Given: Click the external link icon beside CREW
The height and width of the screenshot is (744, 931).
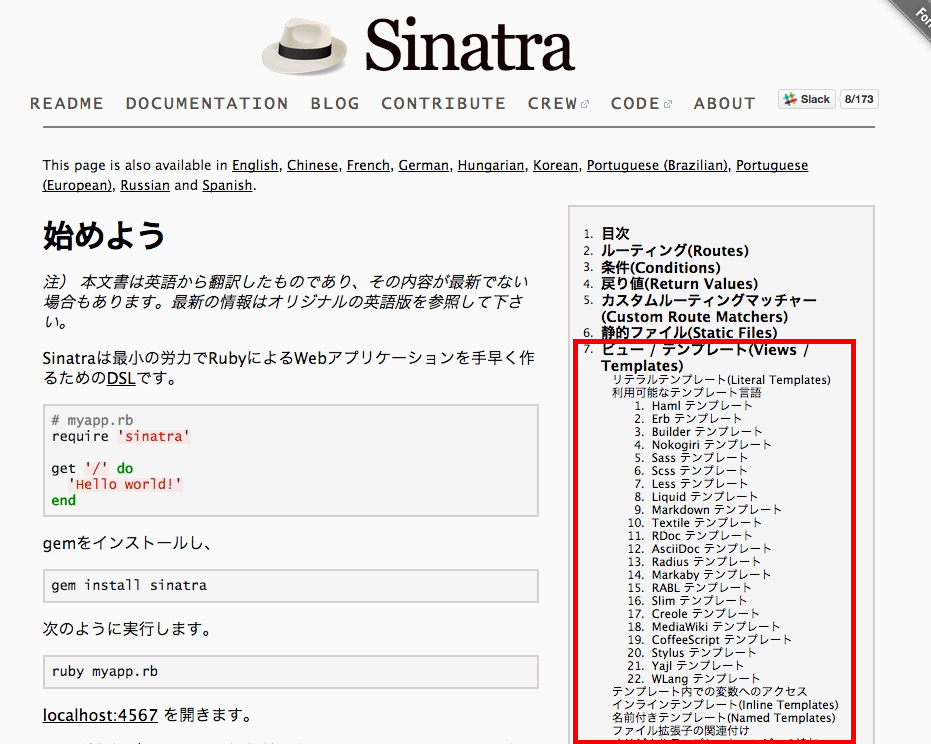Looking at the screenshot, I should (585, 105).
